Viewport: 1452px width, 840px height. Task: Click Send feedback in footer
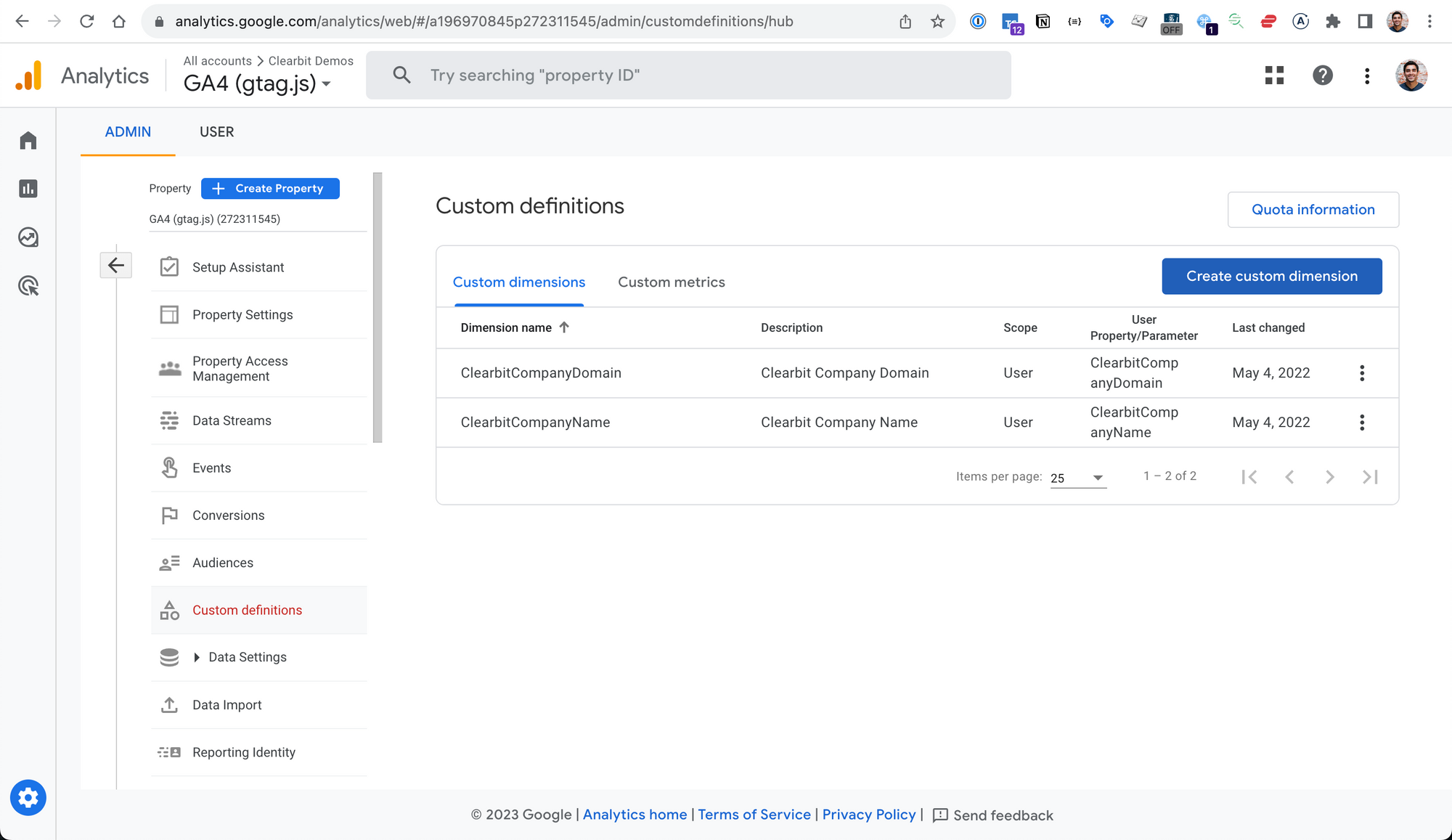[992, 815]
